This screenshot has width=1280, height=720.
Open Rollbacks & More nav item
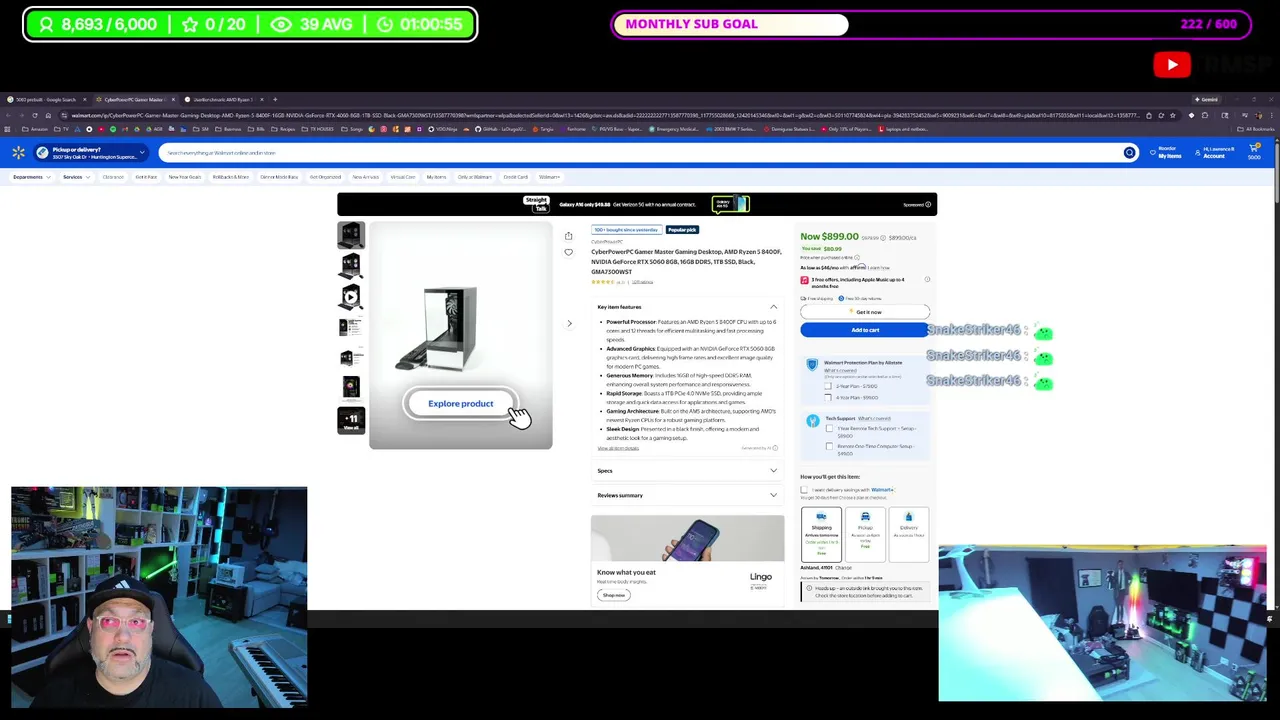pyautogui.click(x=230, y=177)
